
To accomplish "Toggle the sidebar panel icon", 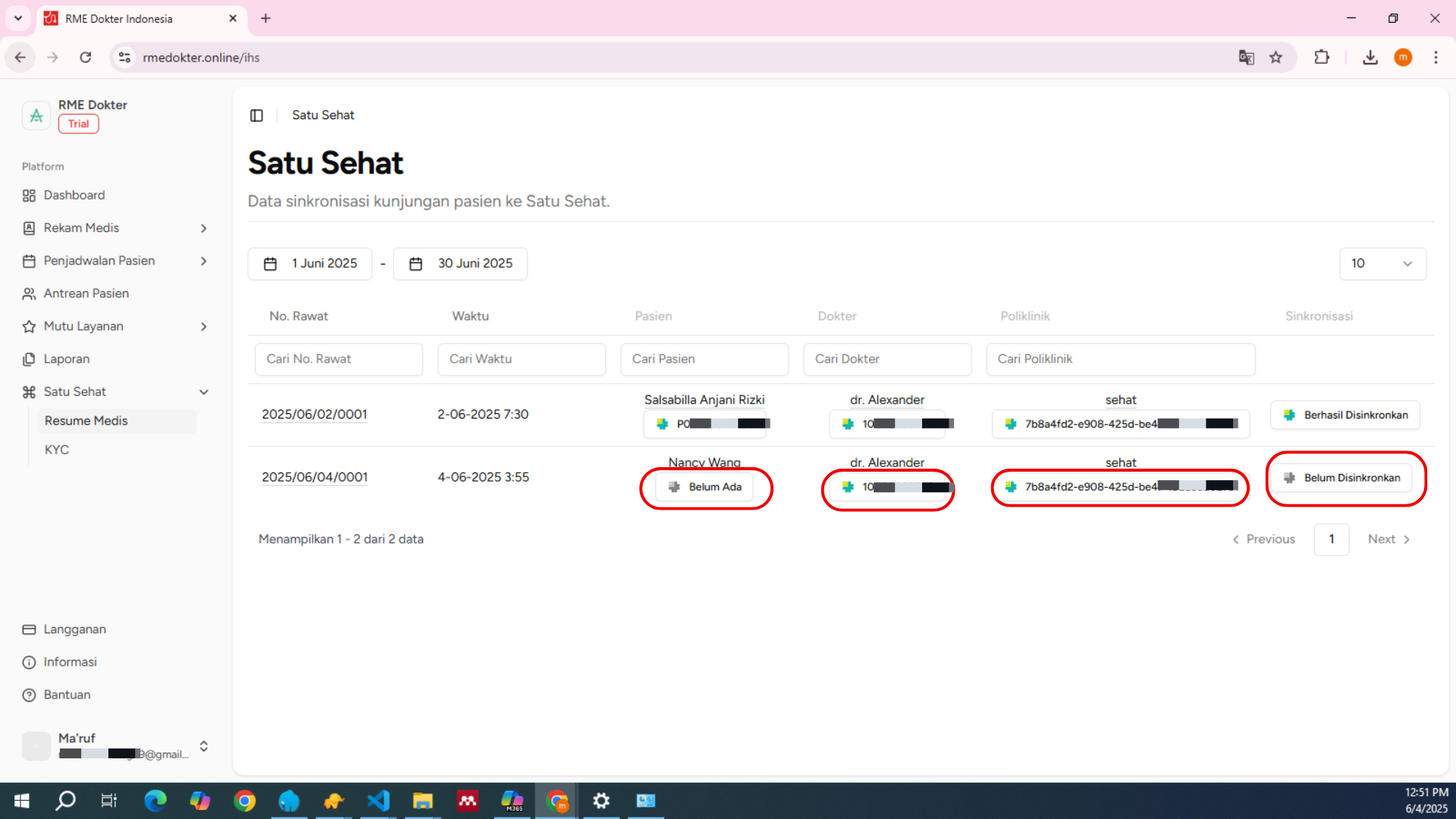I will pos(256,115).
